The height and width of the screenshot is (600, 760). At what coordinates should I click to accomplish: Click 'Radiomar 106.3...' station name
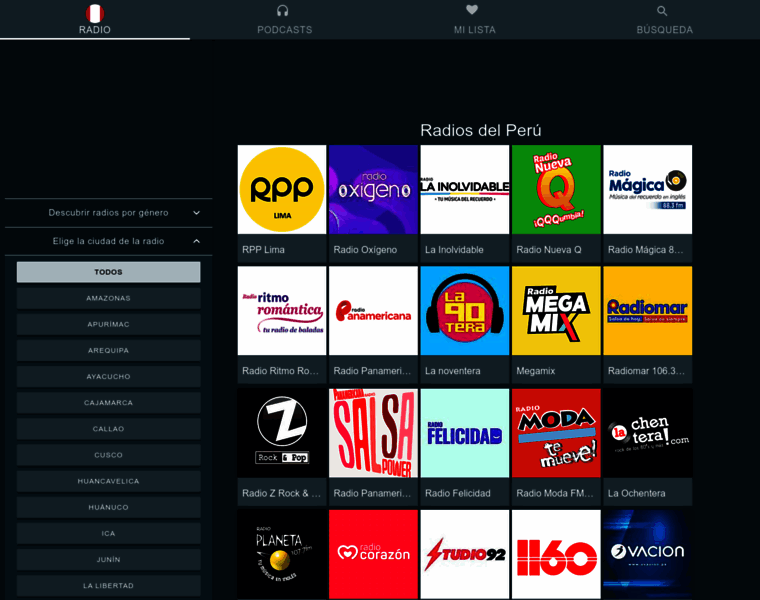[x=646, y=371]
